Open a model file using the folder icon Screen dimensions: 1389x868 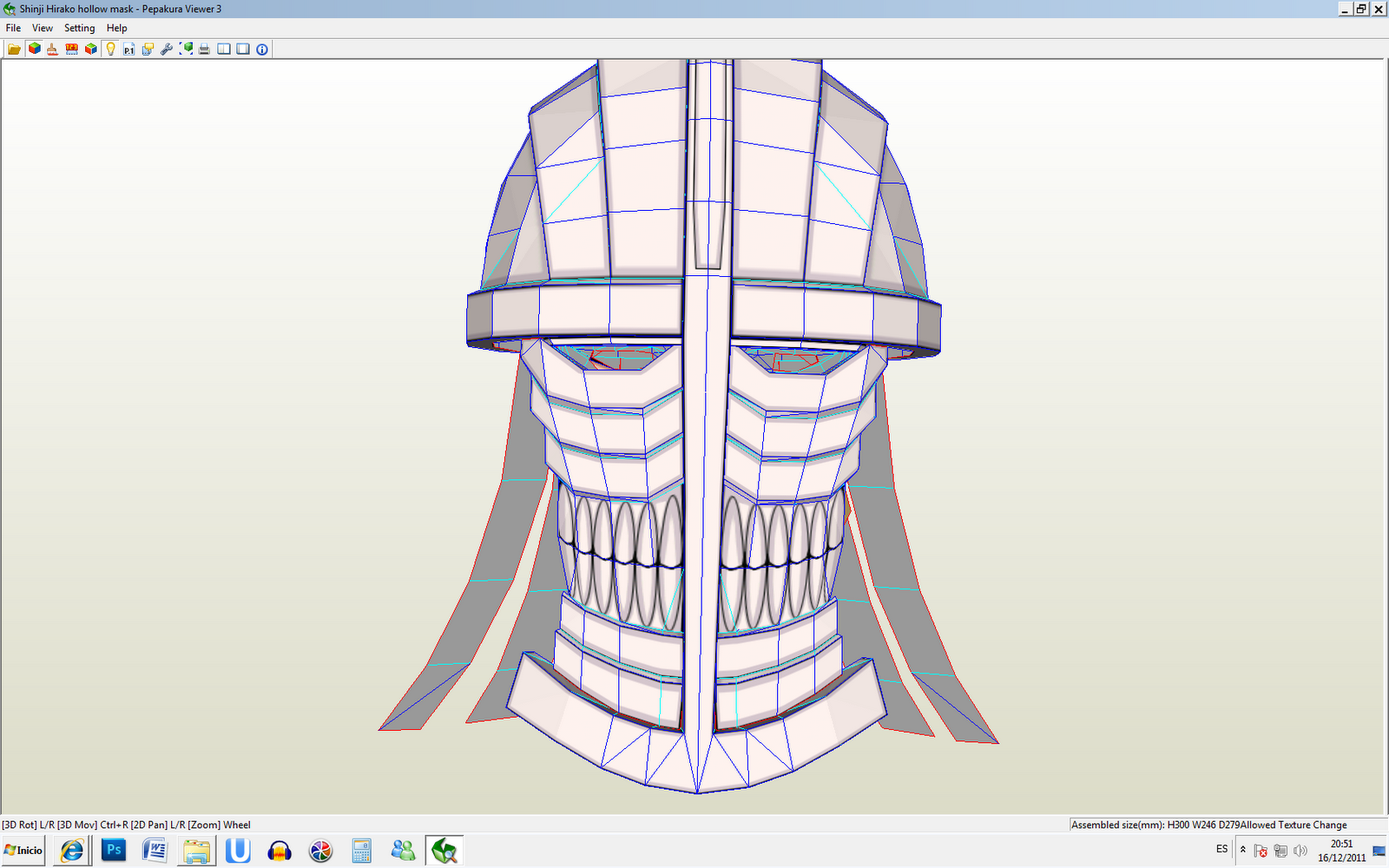click(14, 49)
